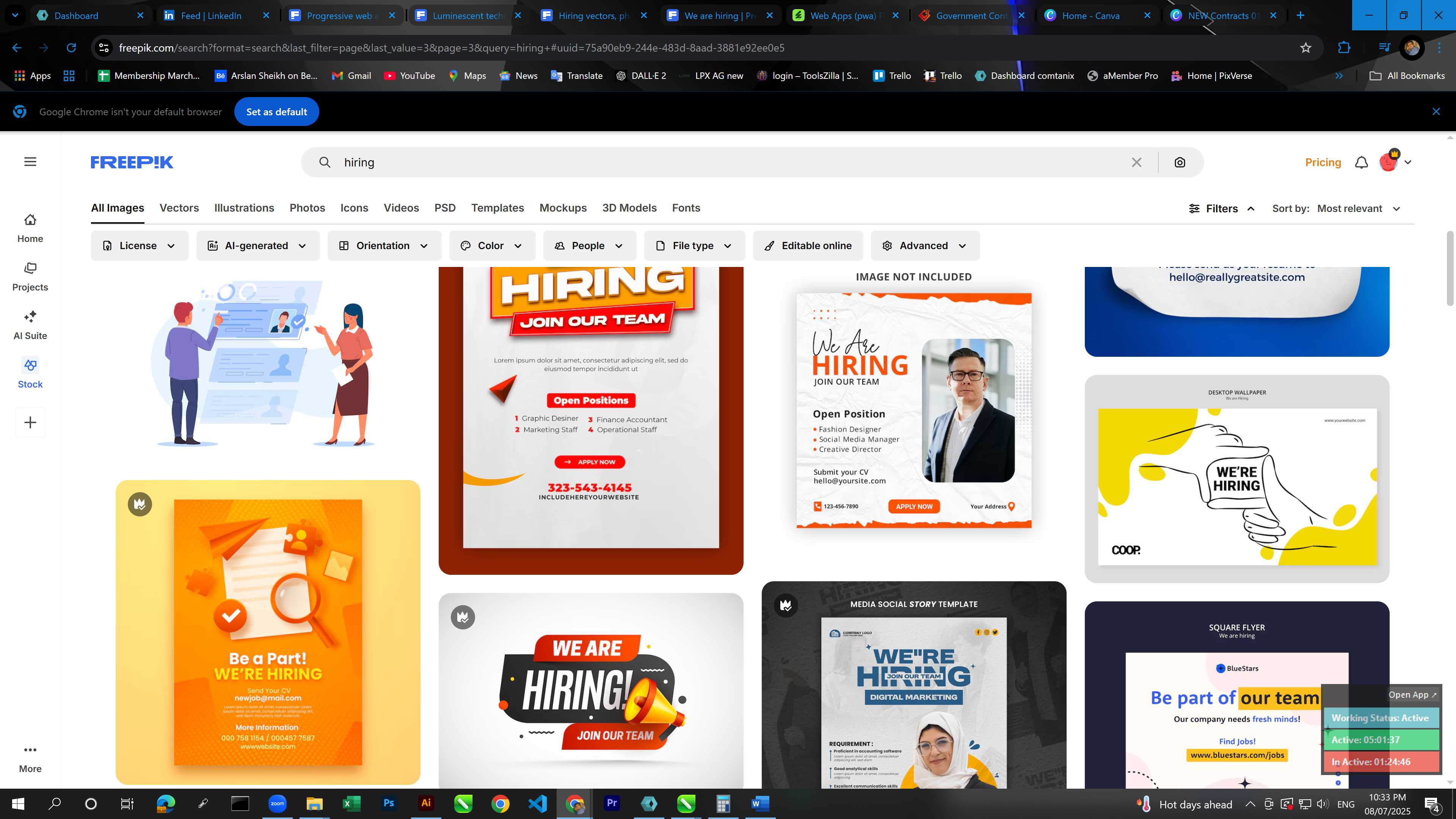Open the We're Hiring desktop wallpaper image
1456x819 pixels.
pos(1237,479)
